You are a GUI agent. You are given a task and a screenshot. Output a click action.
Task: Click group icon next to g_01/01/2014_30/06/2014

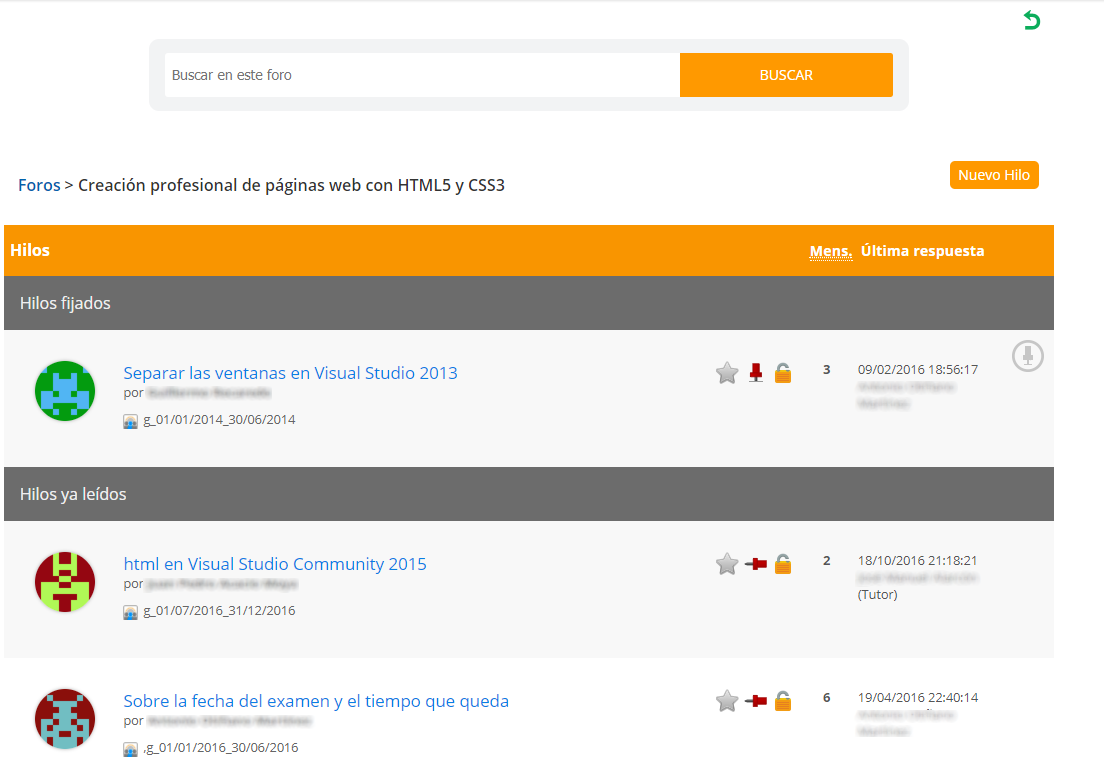tap(130, 421)
